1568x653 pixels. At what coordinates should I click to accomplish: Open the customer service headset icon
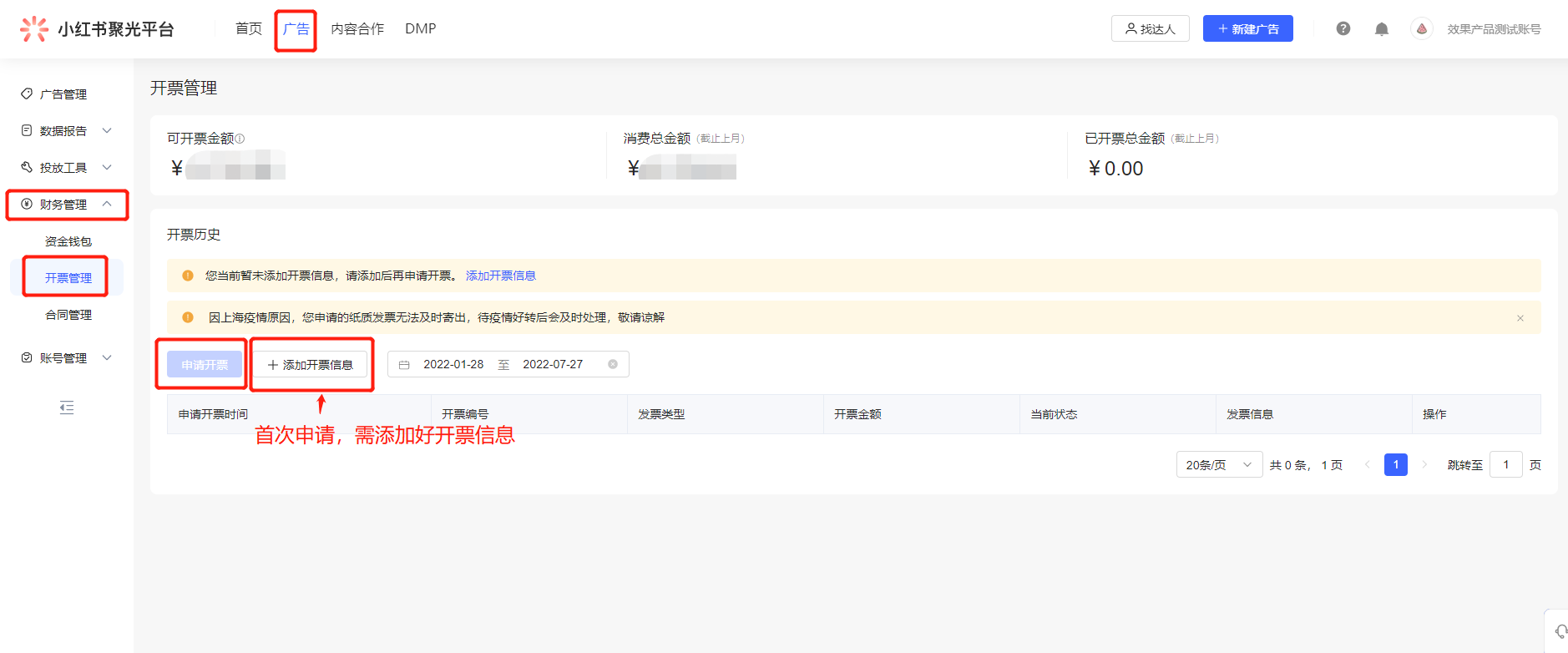pyautogui.click(x=1560, y=631)
